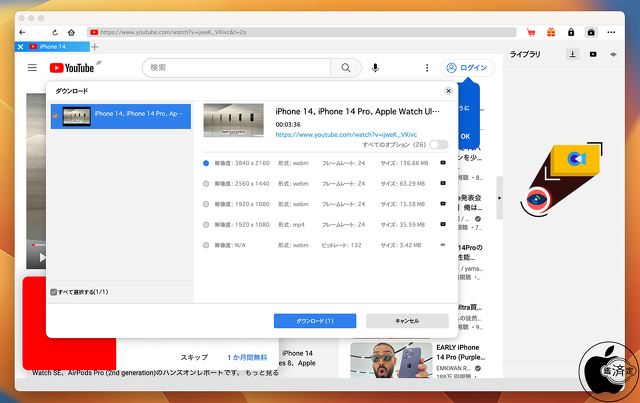Click the video thumbnail in dialog details
The height and width of the screenshot is (403, 640).
(x=233, y=120)
